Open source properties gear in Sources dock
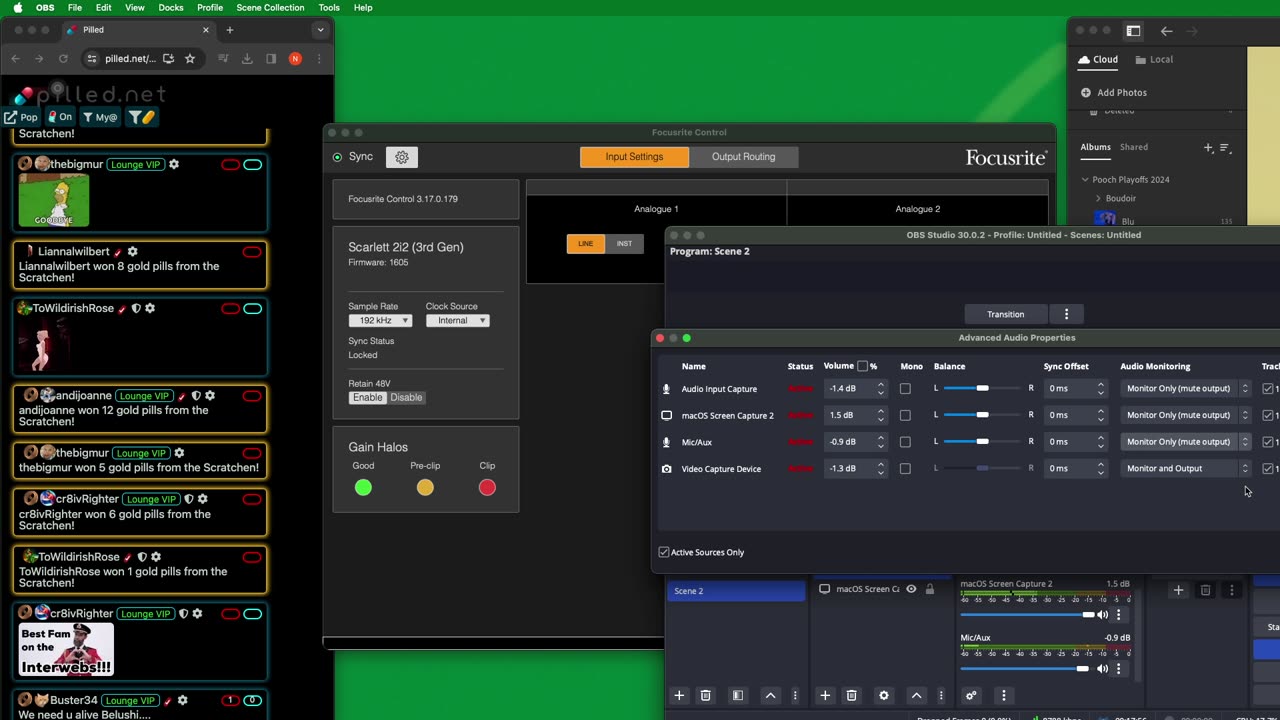 coord(883,695)
